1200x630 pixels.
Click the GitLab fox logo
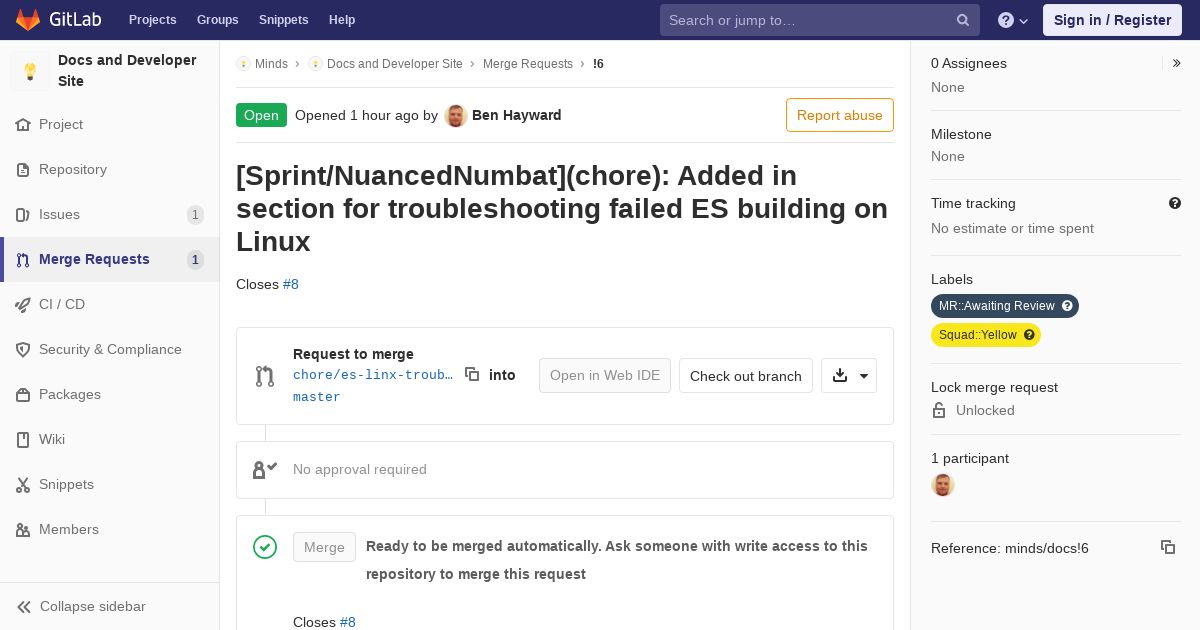tap(28, 19)
